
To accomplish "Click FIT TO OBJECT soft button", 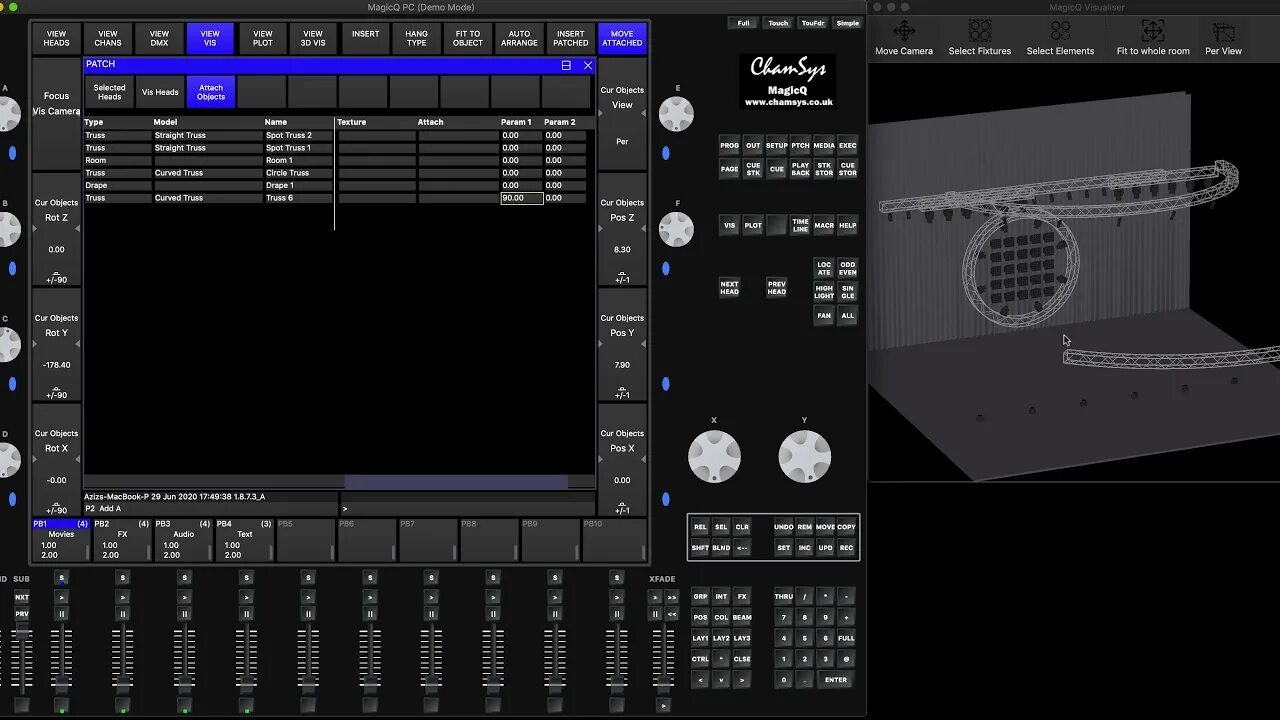I will click(468, 39).
